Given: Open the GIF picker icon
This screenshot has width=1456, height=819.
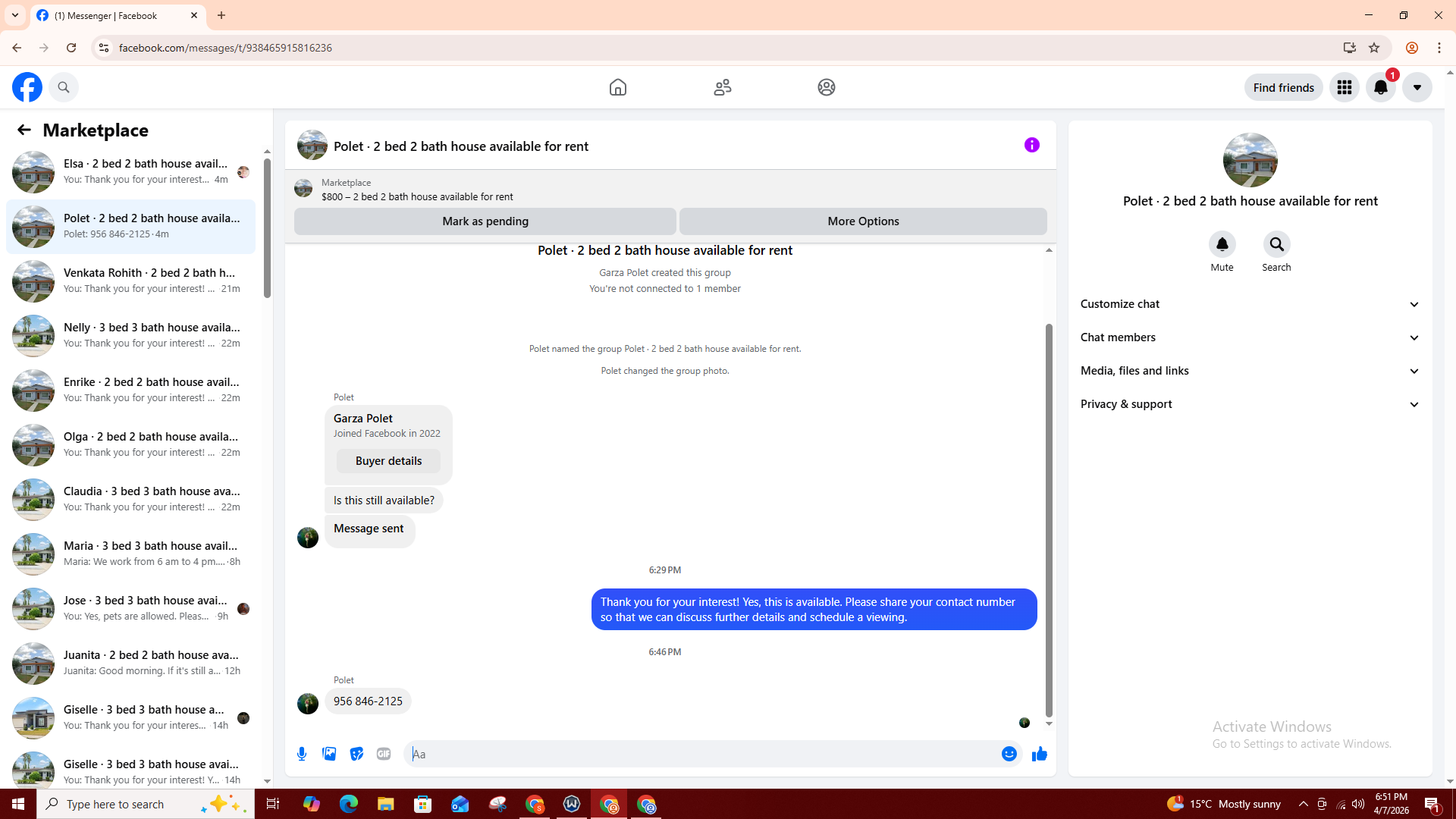Looking at the screenshot, I should [384, 754].
